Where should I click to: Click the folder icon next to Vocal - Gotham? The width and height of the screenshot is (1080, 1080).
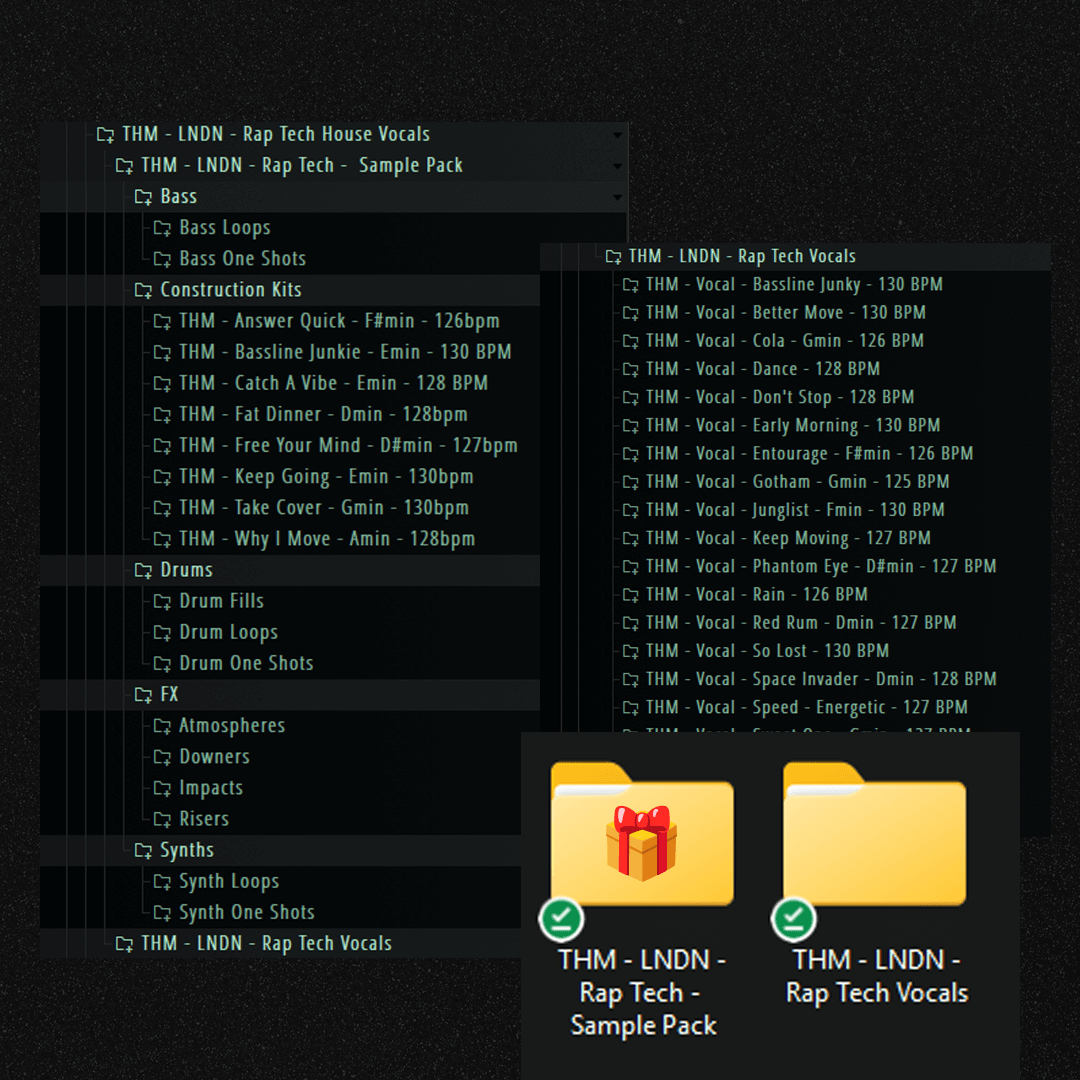(x=630, y=482)
